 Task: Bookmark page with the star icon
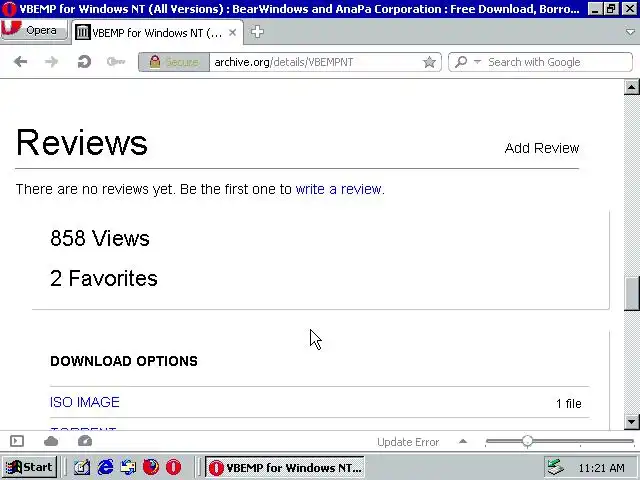(429, 62)
